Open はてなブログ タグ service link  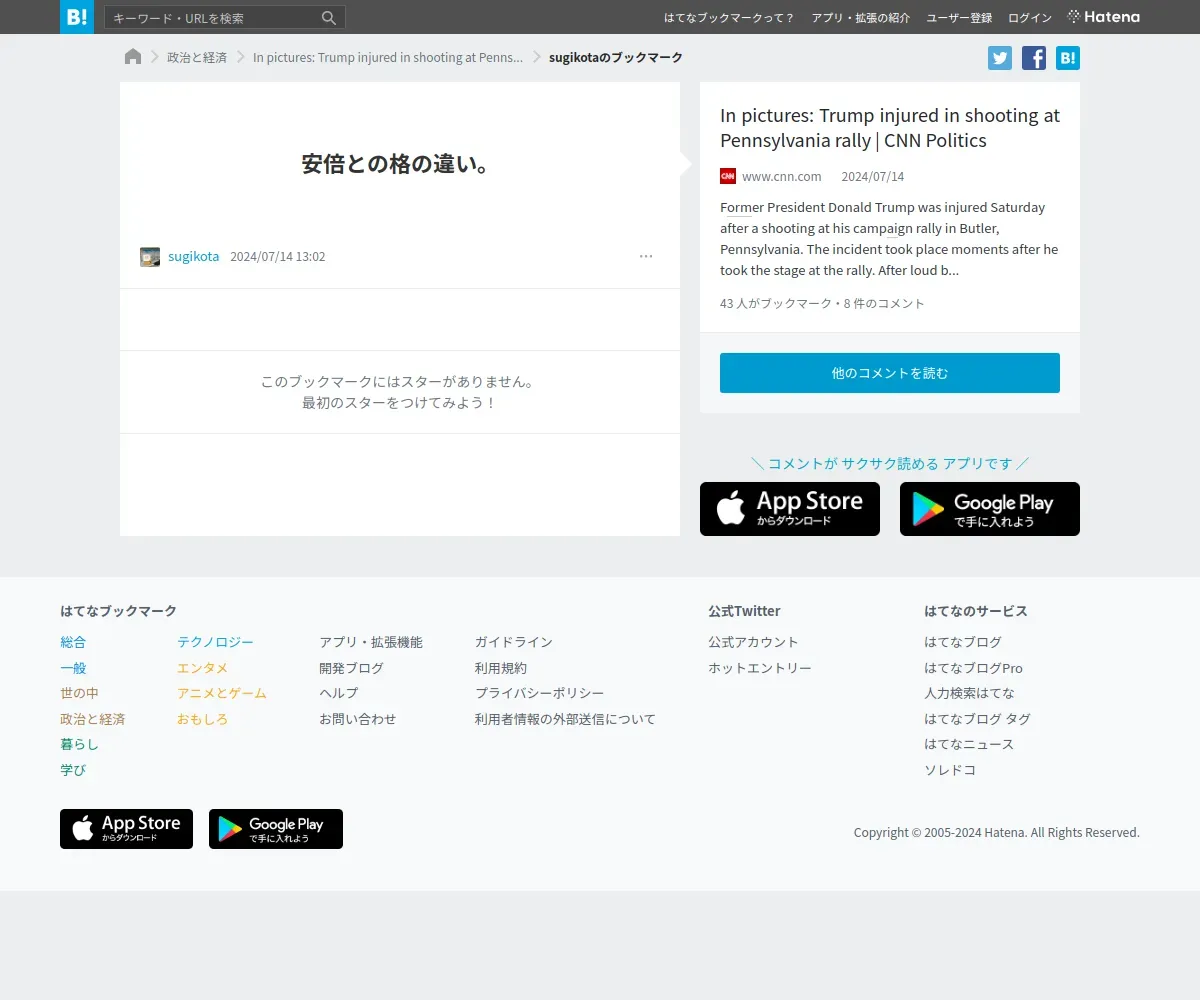[x=977, y=719]
